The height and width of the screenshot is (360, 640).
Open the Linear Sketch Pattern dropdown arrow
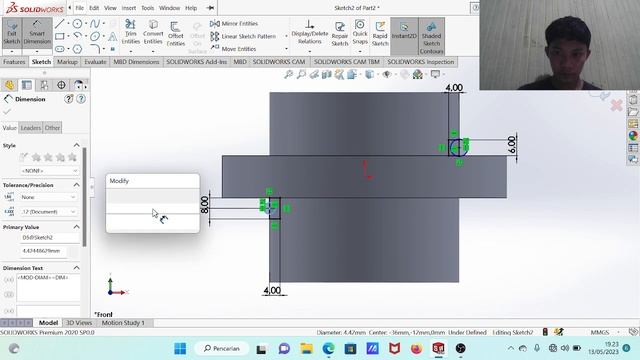(286, 36)
